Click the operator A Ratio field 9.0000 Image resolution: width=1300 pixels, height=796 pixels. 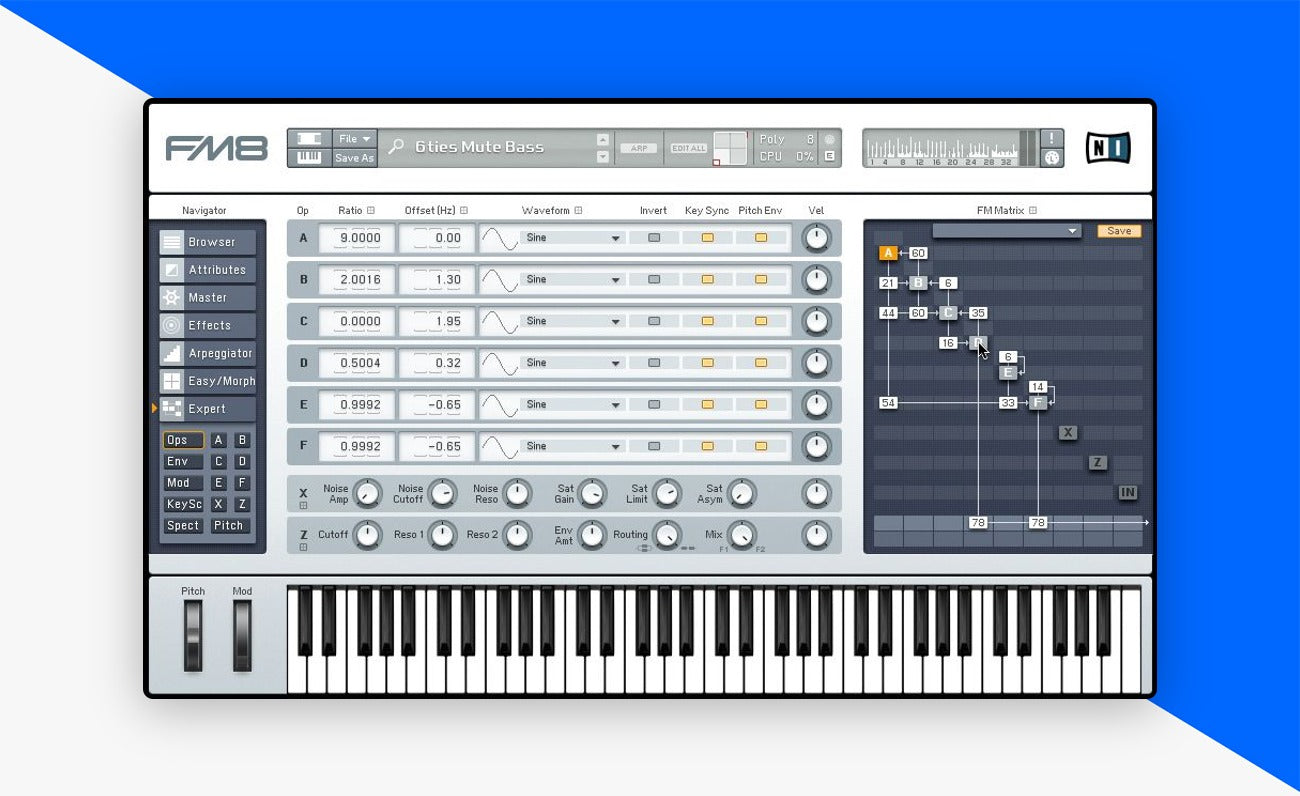[358, 238]
